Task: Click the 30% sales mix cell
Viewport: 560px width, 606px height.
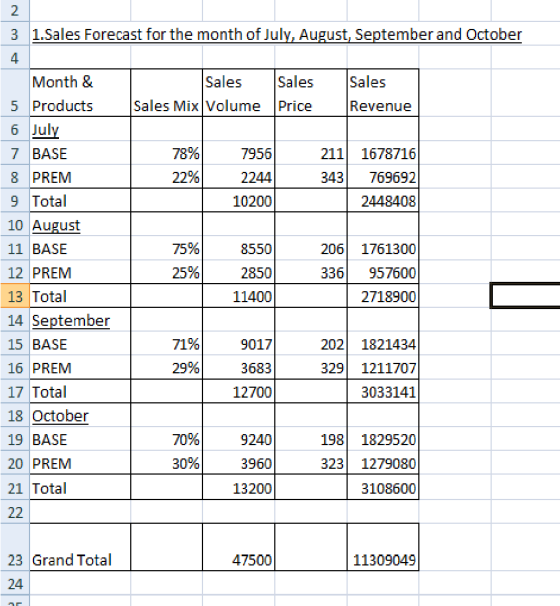Action: coord(167,463)
